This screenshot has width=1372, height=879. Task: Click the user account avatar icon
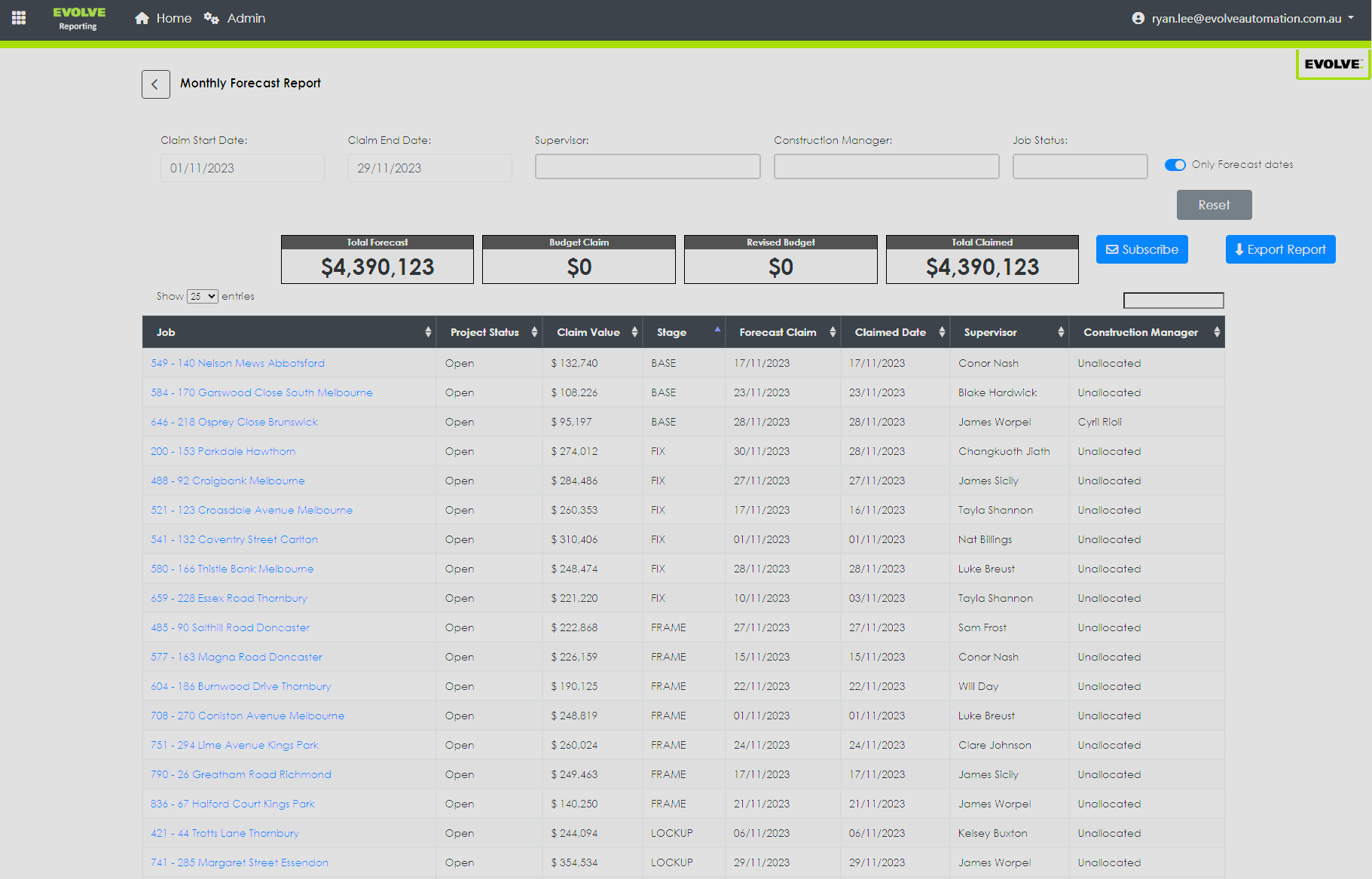point(1138,18)
